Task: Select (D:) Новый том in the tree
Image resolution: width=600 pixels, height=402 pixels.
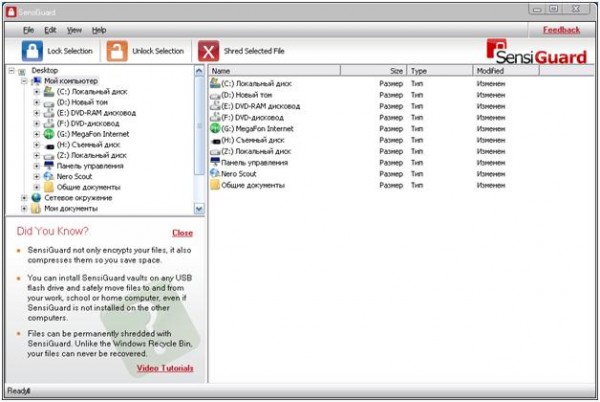Action: 82,102
